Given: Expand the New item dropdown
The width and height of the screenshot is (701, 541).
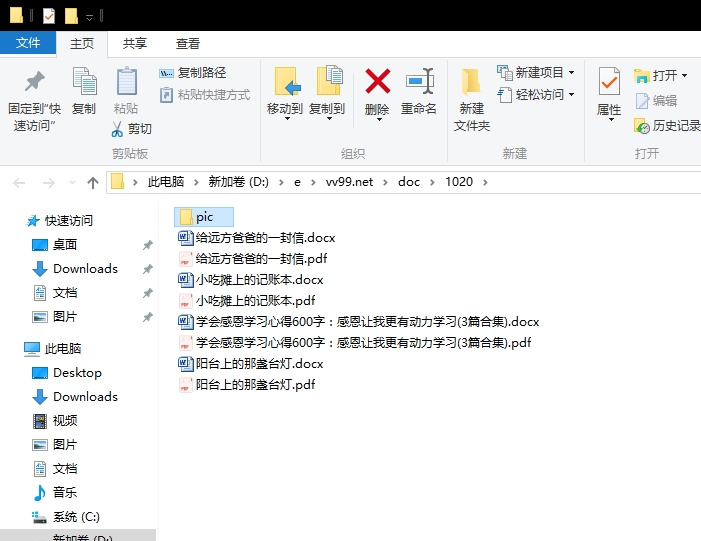Looking at the screenshot, I should (x=571, y=72).
